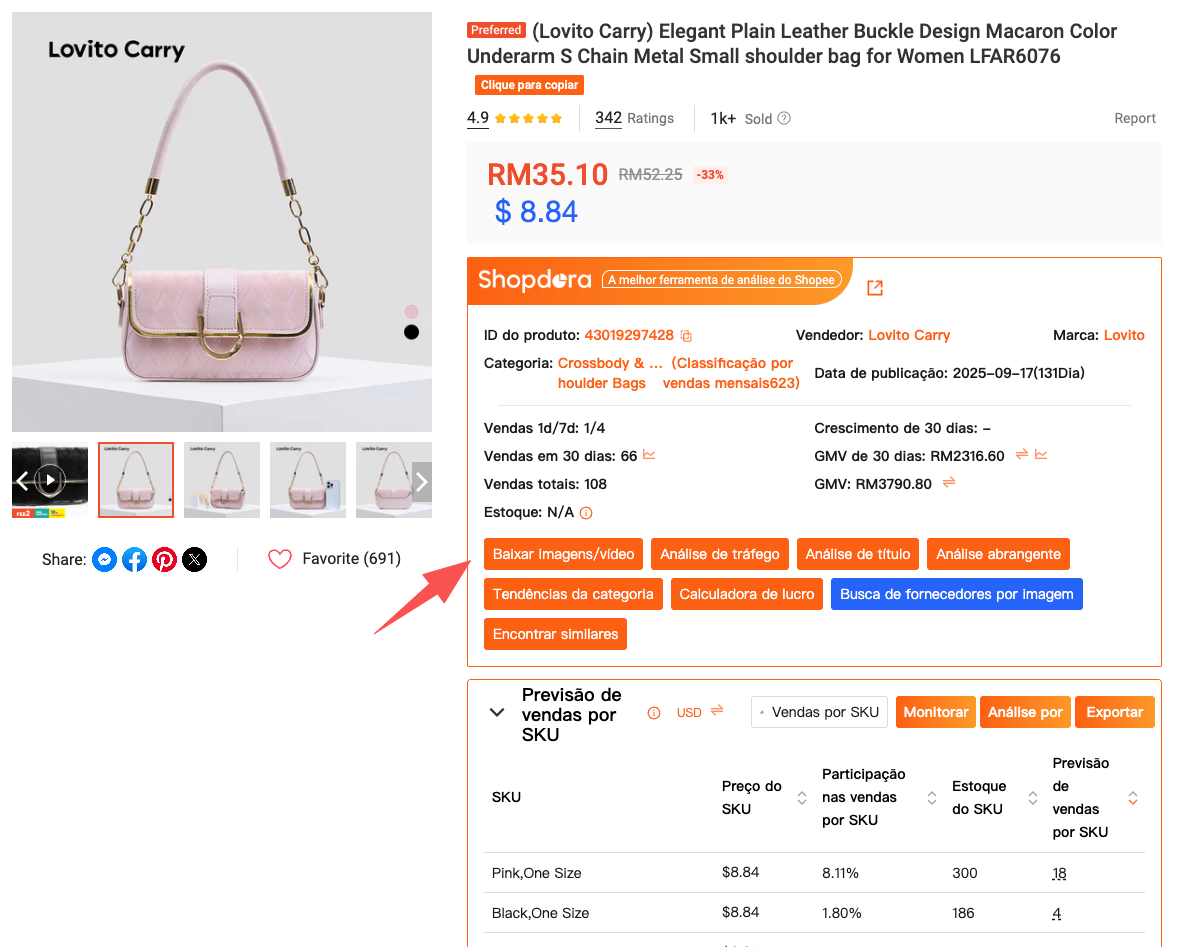Share product via Messenger icon
Image resolution: width=1185 pixels, height=947 pixels.
105,560
